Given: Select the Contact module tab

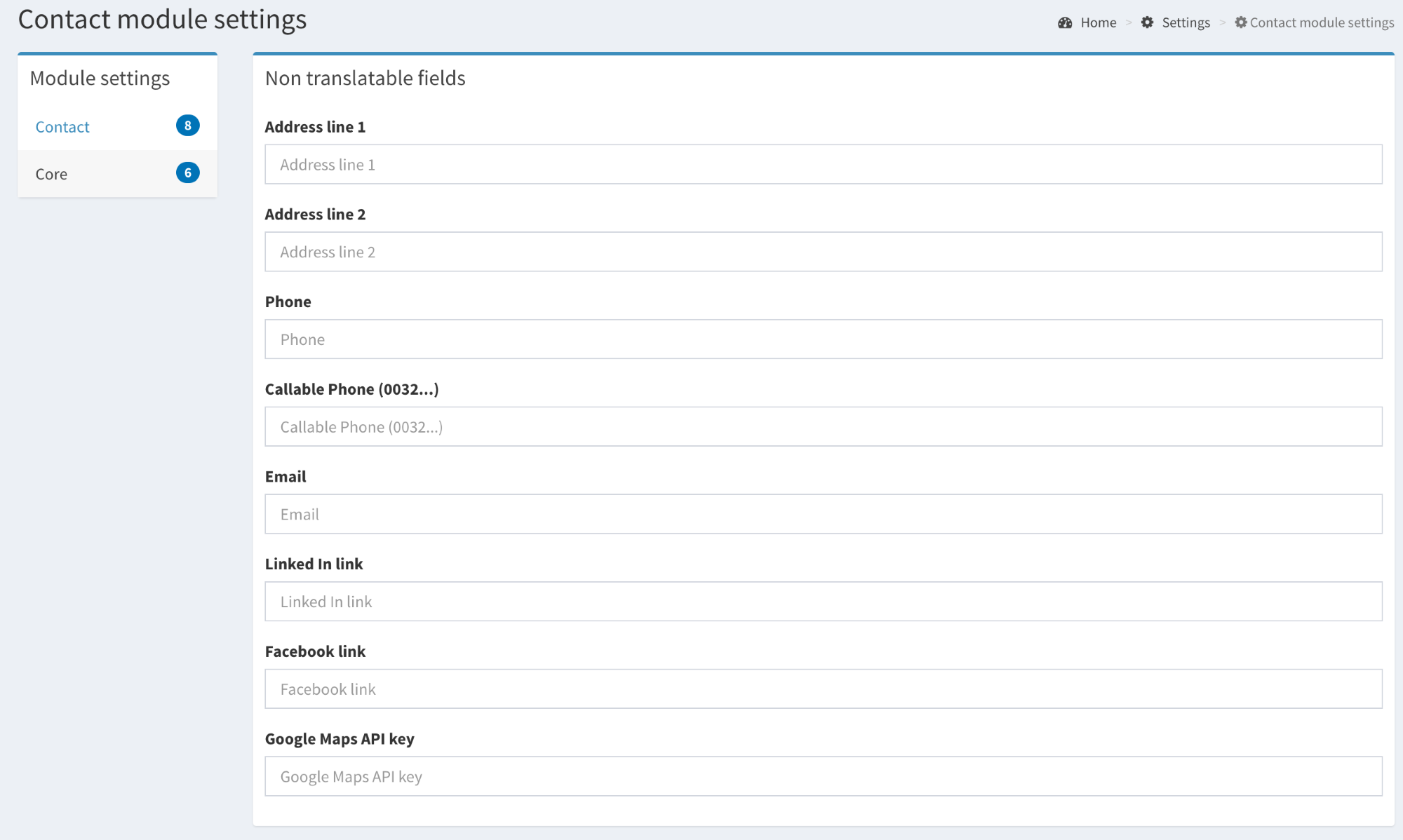Looking at the screenshot, I should [x=63, y=127].
